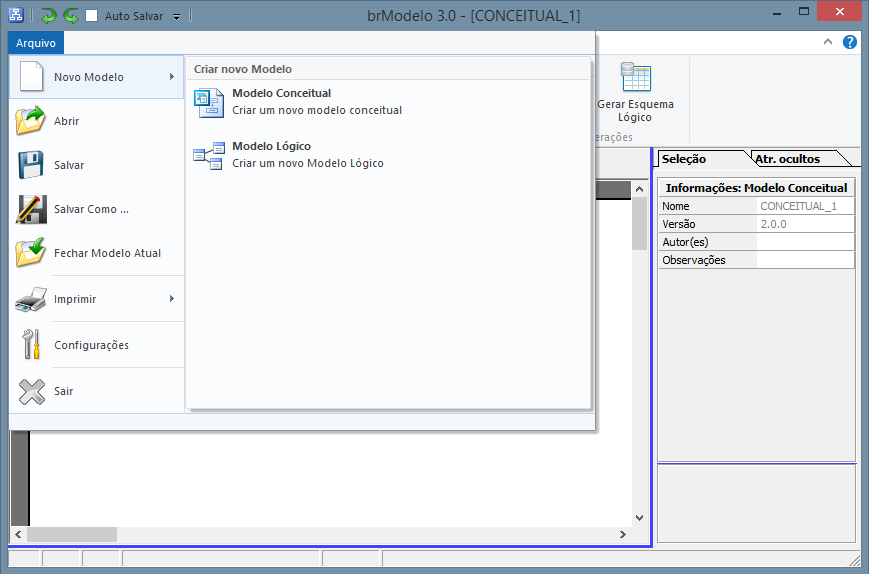Click the floppy with pencil Salvar Como icon
Image resolution: width=869 pixels, height=574 pixels.
(x=31, y=209)
